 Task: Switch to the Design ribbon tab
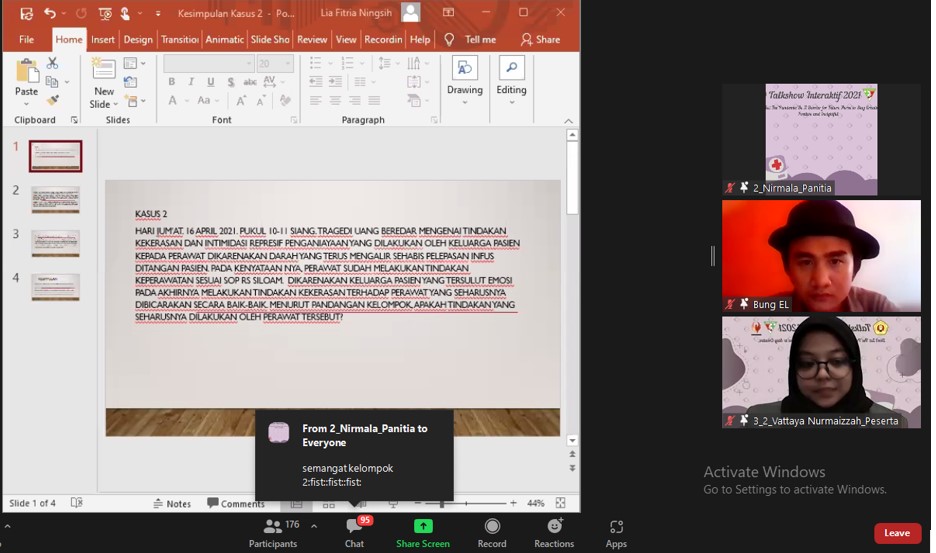(138, 40)
